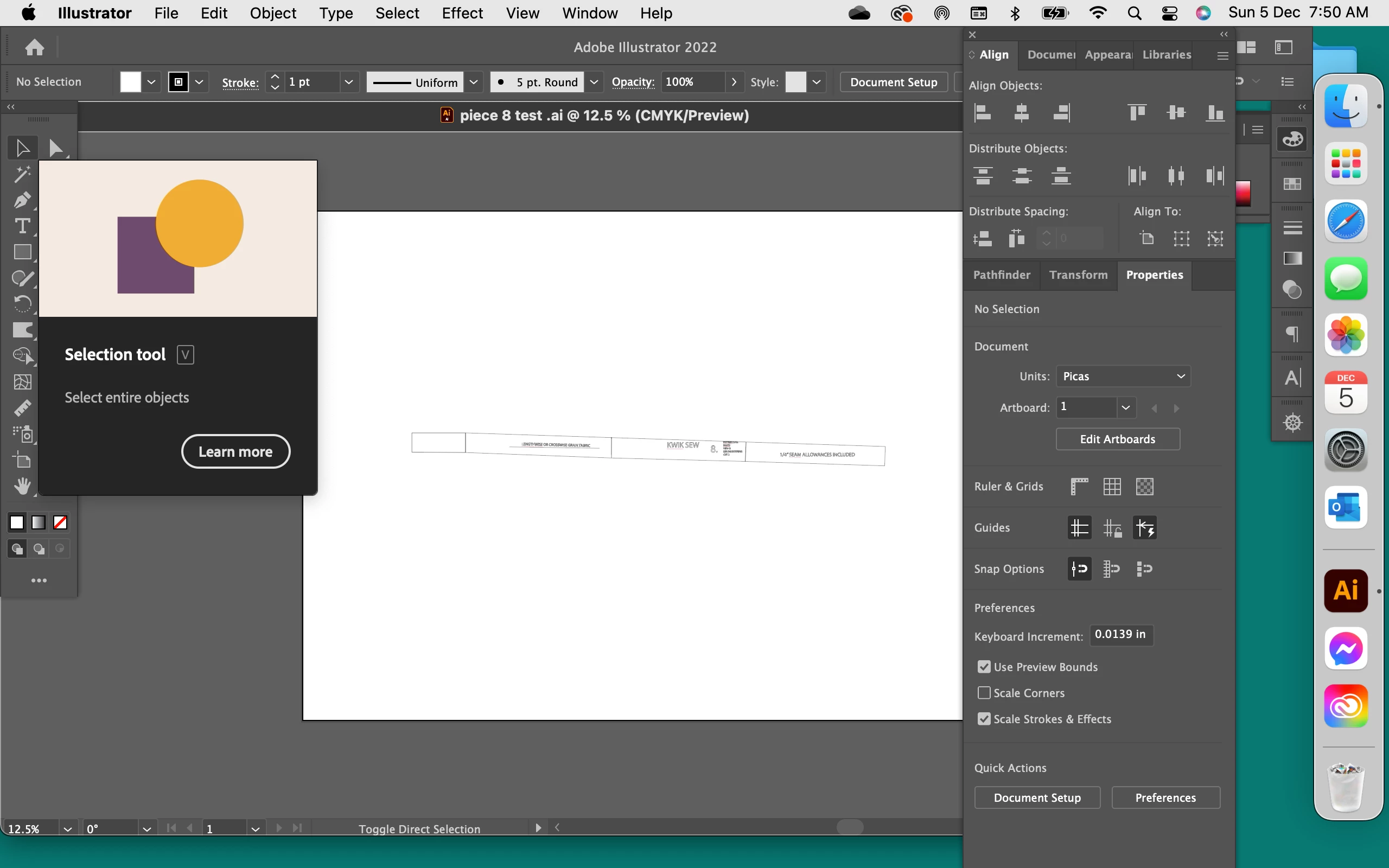Image resolution: width=1389 pixels, height=868 pixels.
Task: Open the Units dropdown showing Picas
Action: 1123,376
